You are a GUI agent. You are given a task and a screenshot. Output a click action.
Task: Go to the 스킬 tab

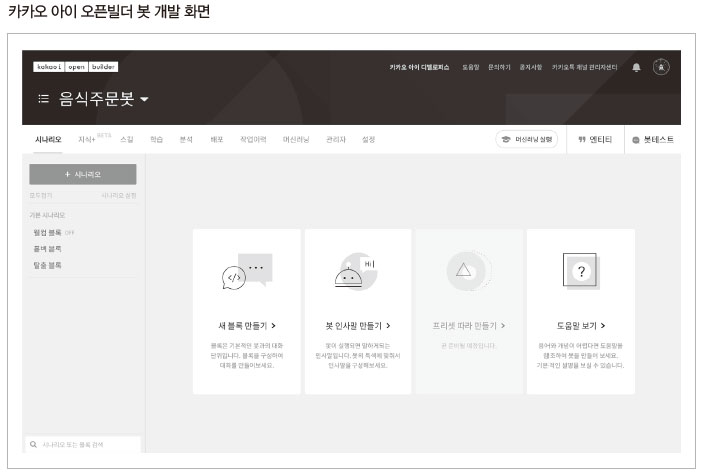[x=127, y=140]
